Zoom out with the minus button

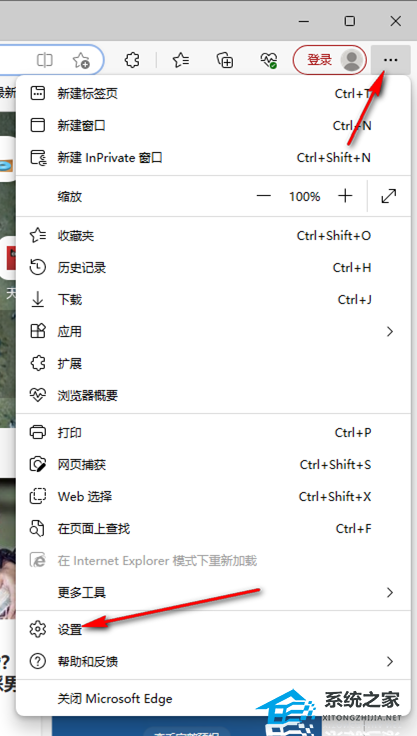click(x=264, y=196)
